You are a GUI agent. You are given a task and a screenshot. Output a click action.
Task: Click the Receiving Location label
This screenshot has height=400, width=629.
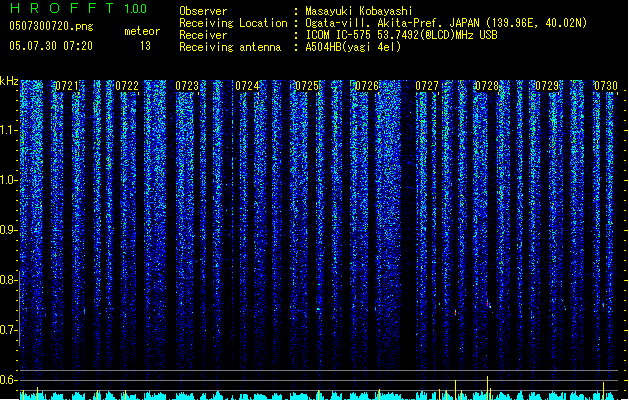pos(233,23)
